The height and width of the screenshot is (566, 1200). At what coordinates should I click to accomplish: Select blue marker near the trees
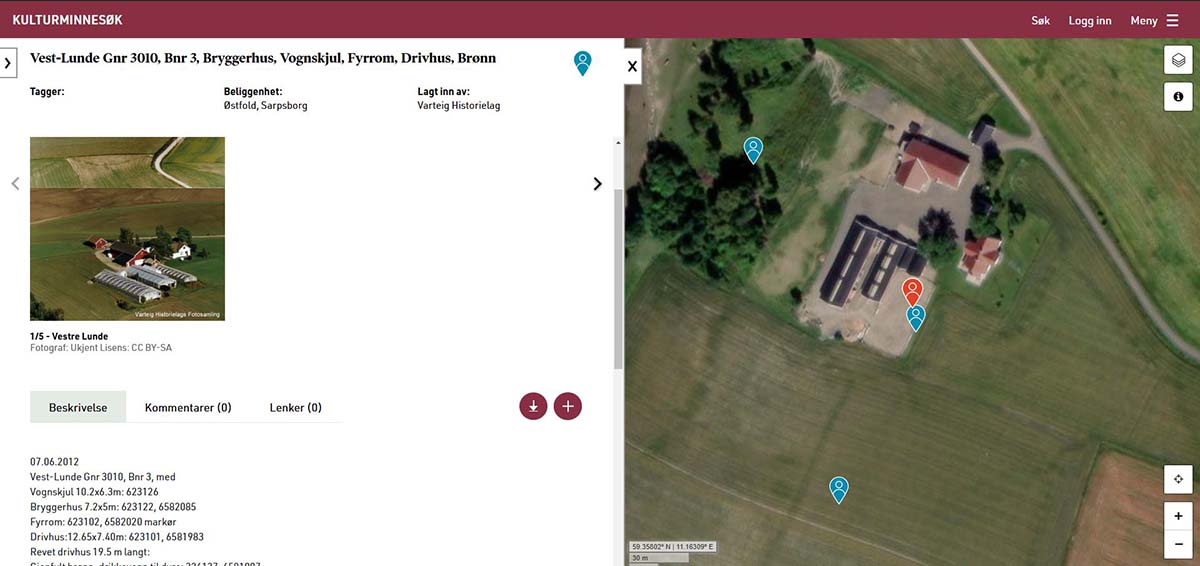coord(753,150)
